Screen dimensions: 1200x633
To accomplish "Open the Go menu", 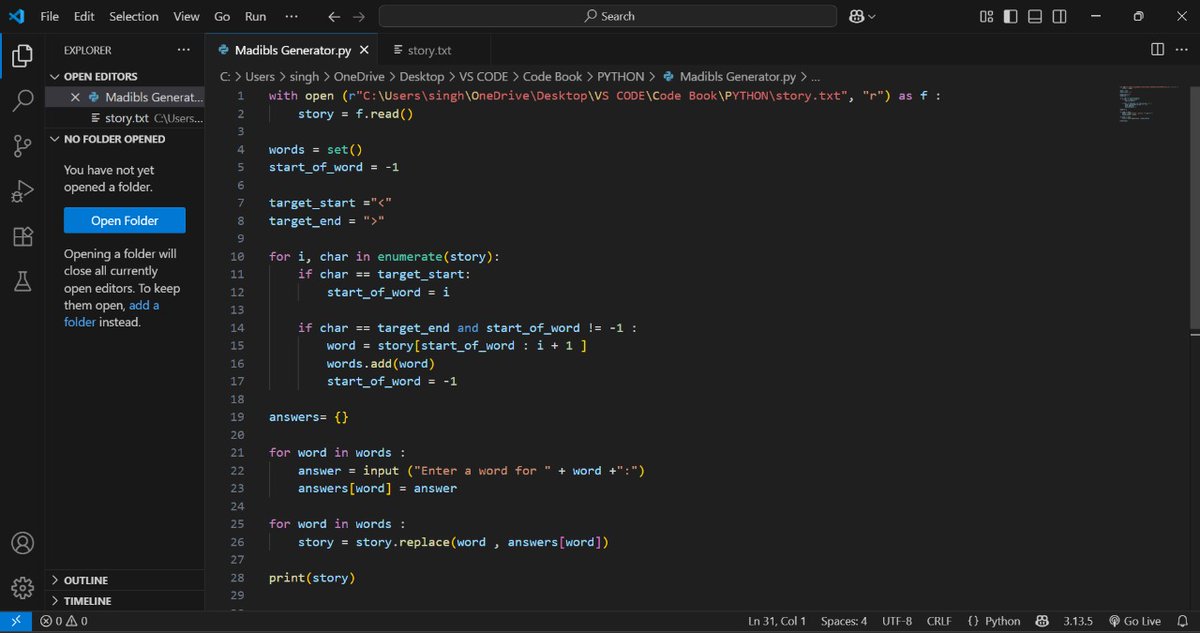I will coord(222,16).
